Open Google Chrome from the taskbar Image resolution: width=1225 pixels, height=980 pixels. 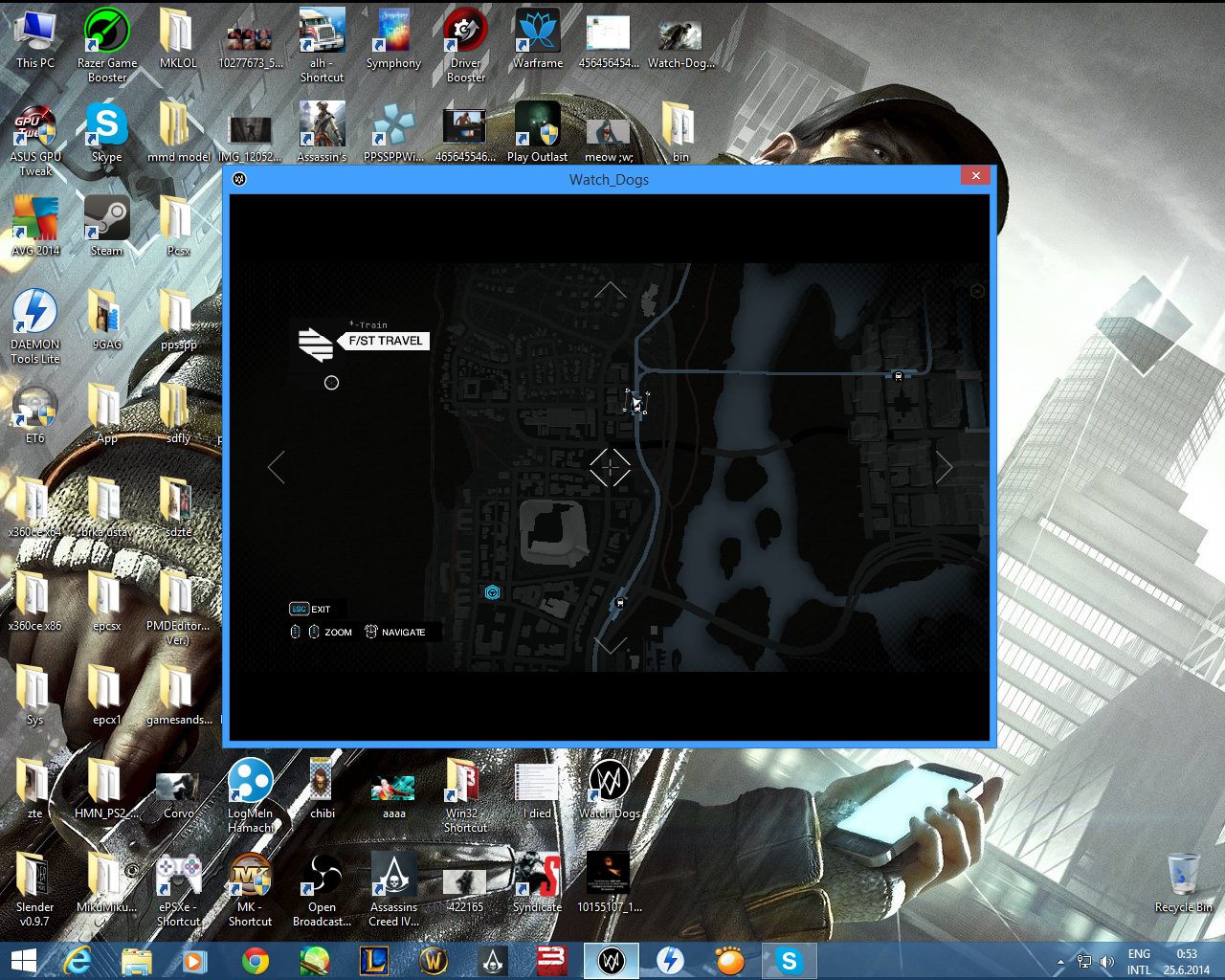(x=256, y=961)
